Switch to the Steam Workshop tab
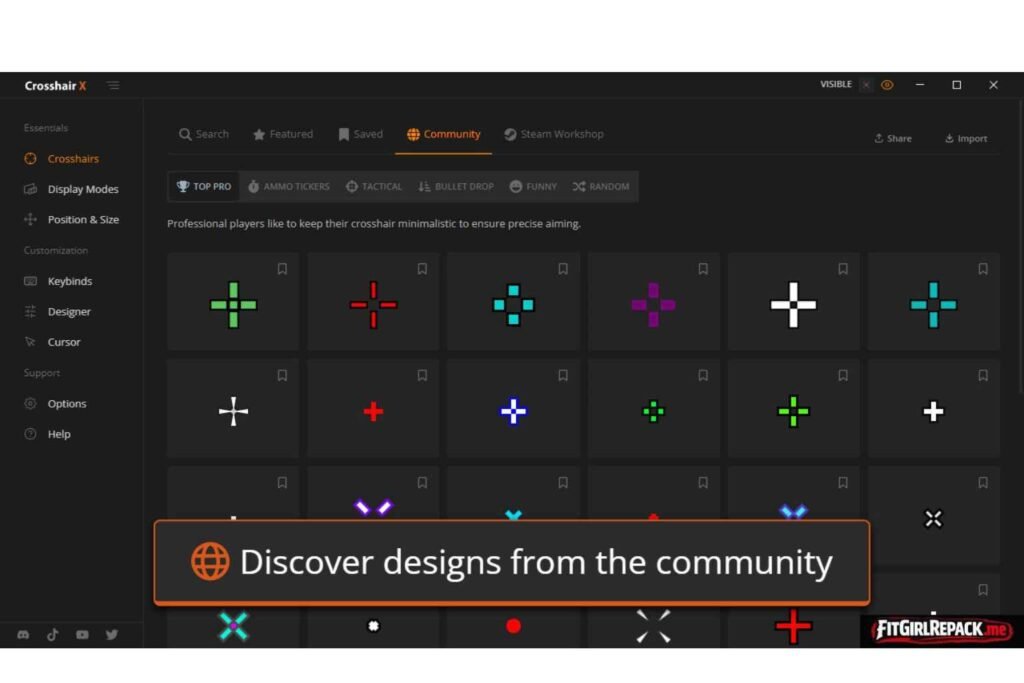This screenshot has height=683, width=1024. 553,134
